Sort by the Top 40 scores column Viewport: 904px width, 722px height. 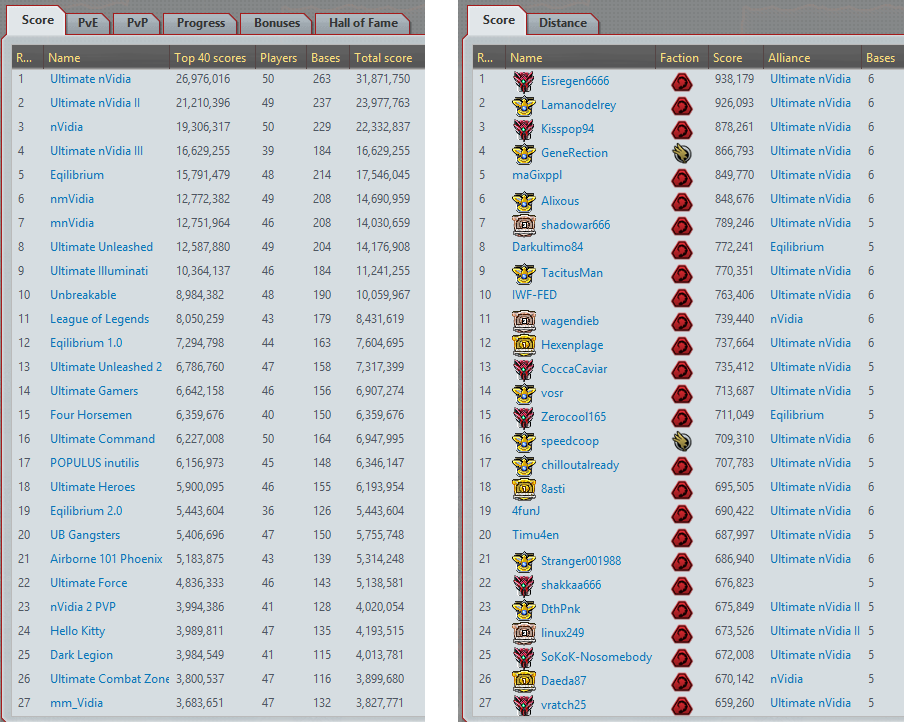coord(210,58)
